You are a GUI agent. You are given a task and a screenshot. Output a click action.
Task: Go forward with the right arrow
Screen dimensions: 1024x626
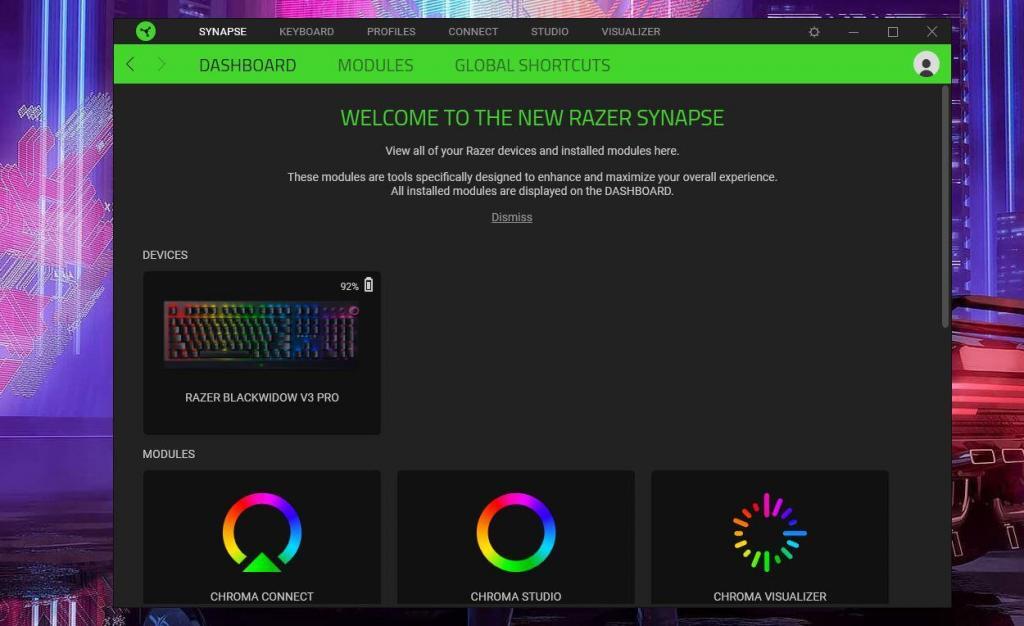click(162, 65)
